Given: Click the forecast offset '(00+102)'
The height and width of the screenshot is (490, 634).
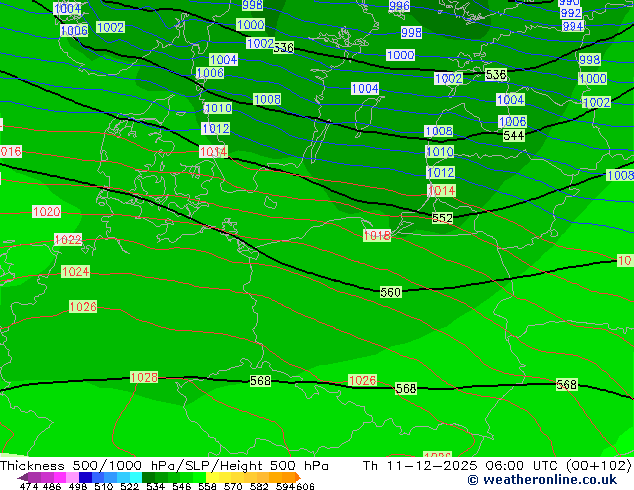Looking at the screenshot, I should click(599, 466).
